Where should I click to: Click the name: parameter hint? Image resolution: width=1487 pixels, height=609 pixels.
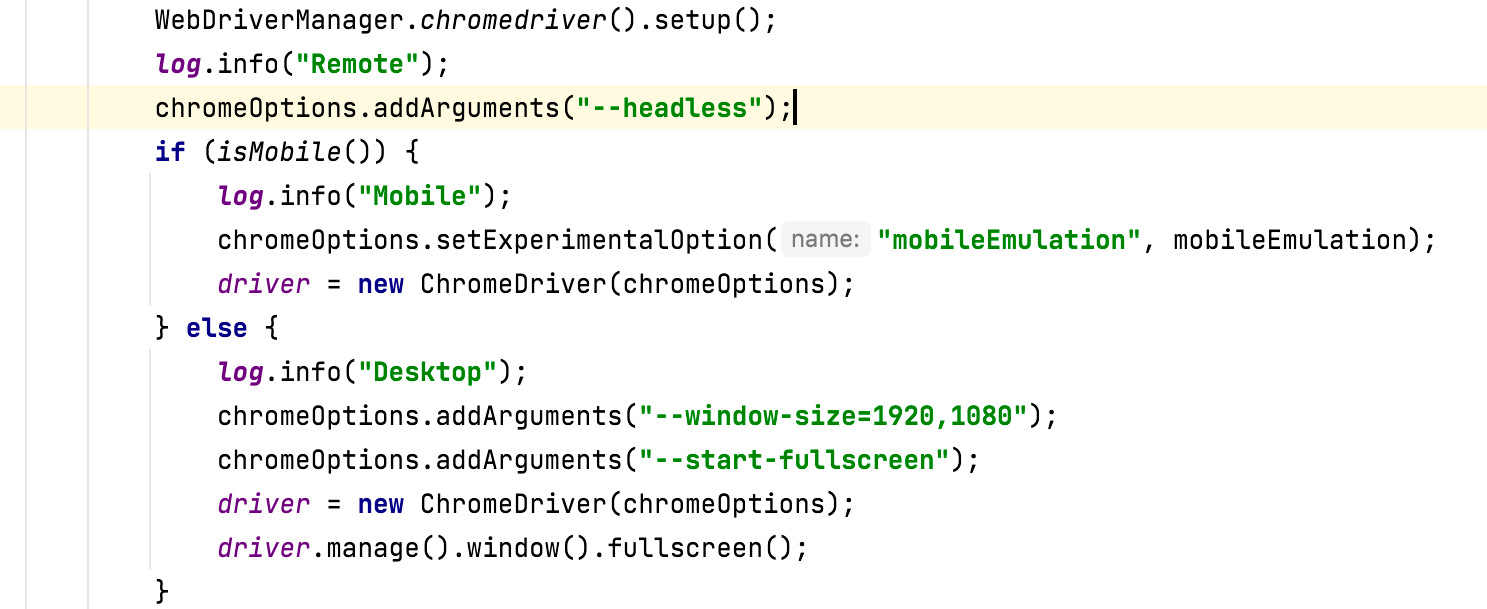825,240
